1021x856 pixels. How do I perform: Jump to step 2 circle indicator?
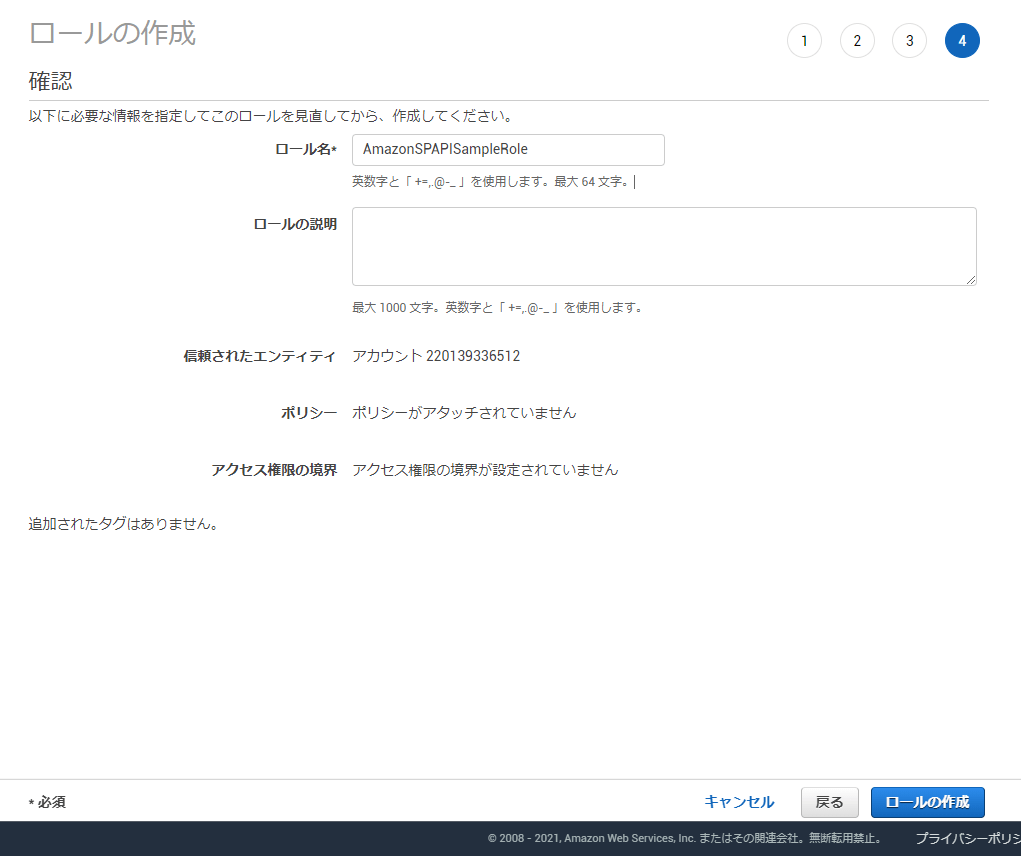pyautogui.click(x=857, y=41)
